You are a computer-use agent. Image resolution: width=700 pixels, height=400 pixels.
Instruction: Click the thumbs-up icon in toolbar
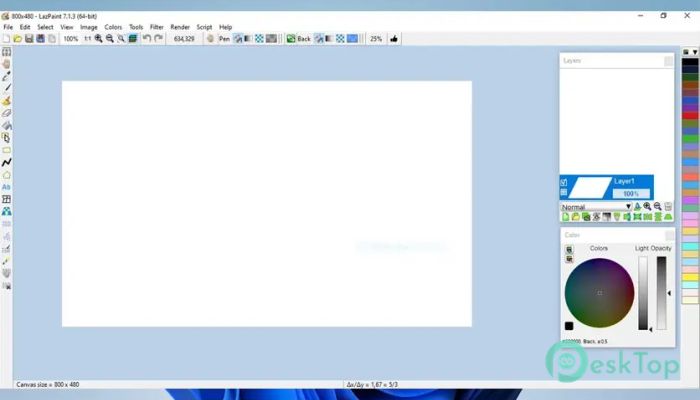click(394, 39)
